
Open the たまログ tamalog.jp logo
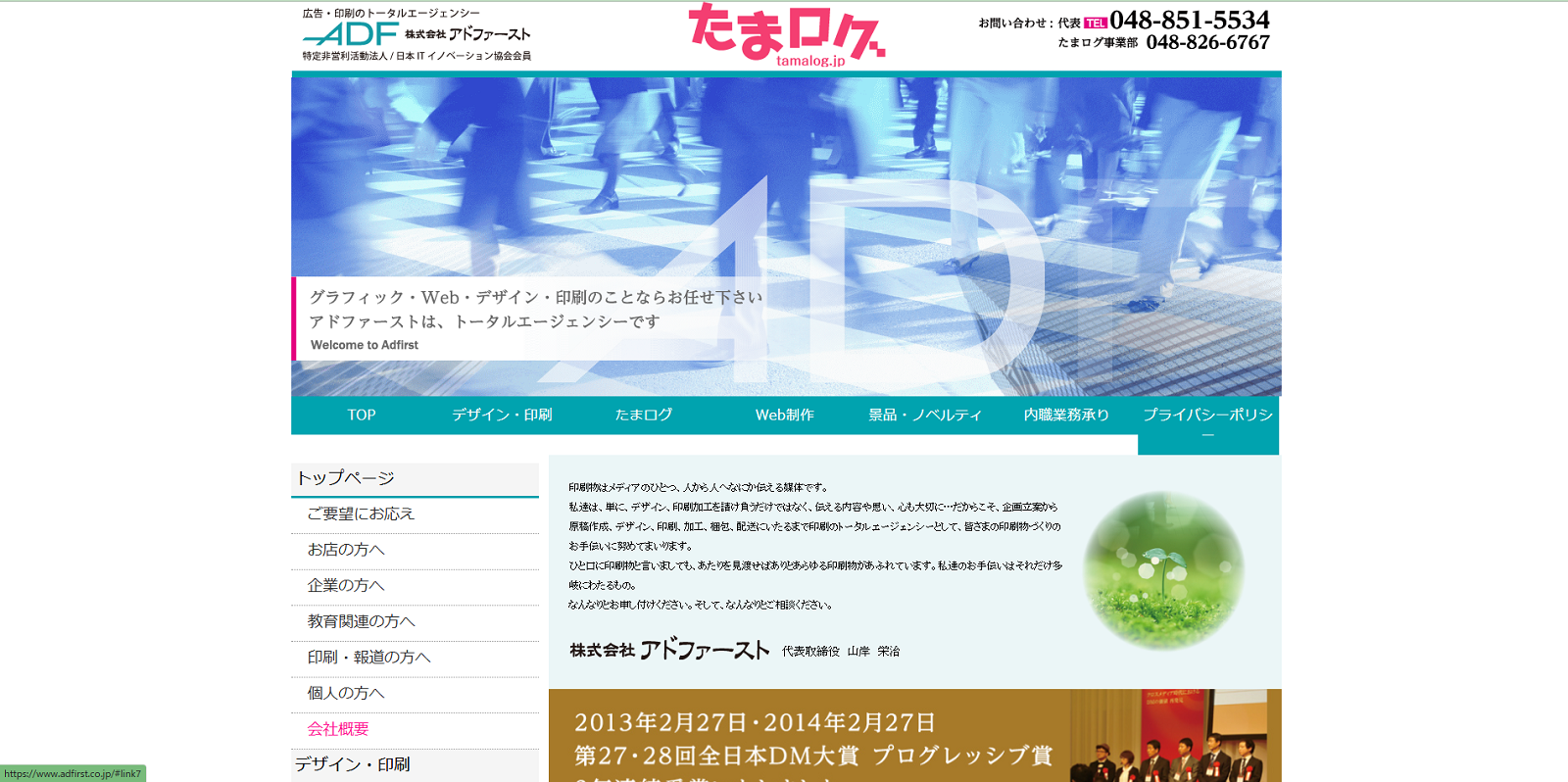coord(787,35)
